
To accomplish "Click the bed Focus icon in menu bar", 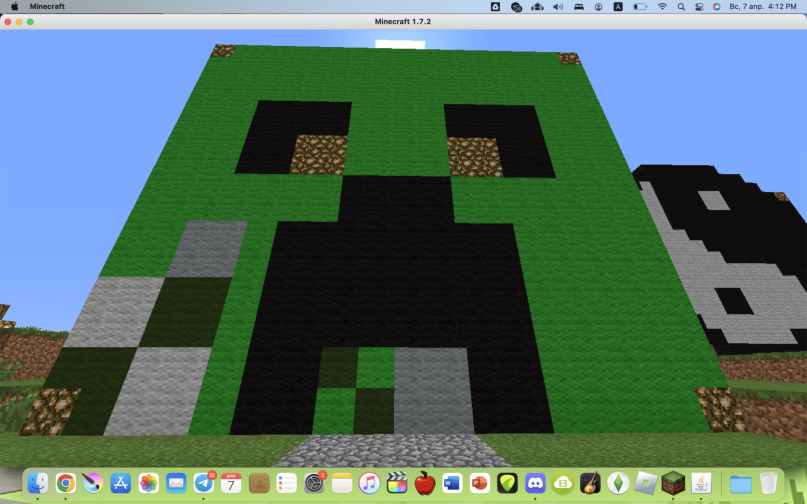I will click(578, 6).
